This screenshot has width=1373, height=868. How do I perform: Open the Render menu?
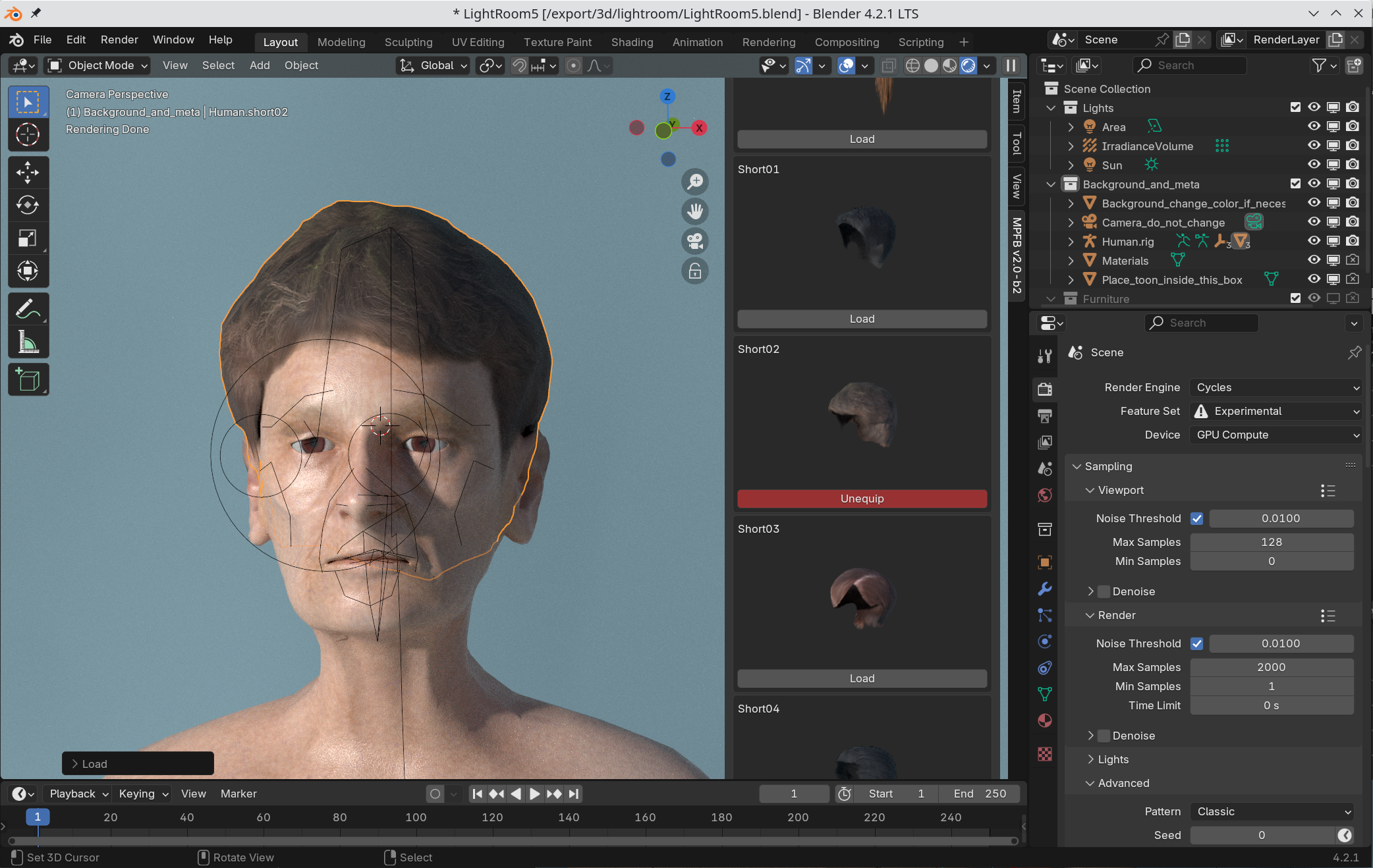[x=119, y=40]
